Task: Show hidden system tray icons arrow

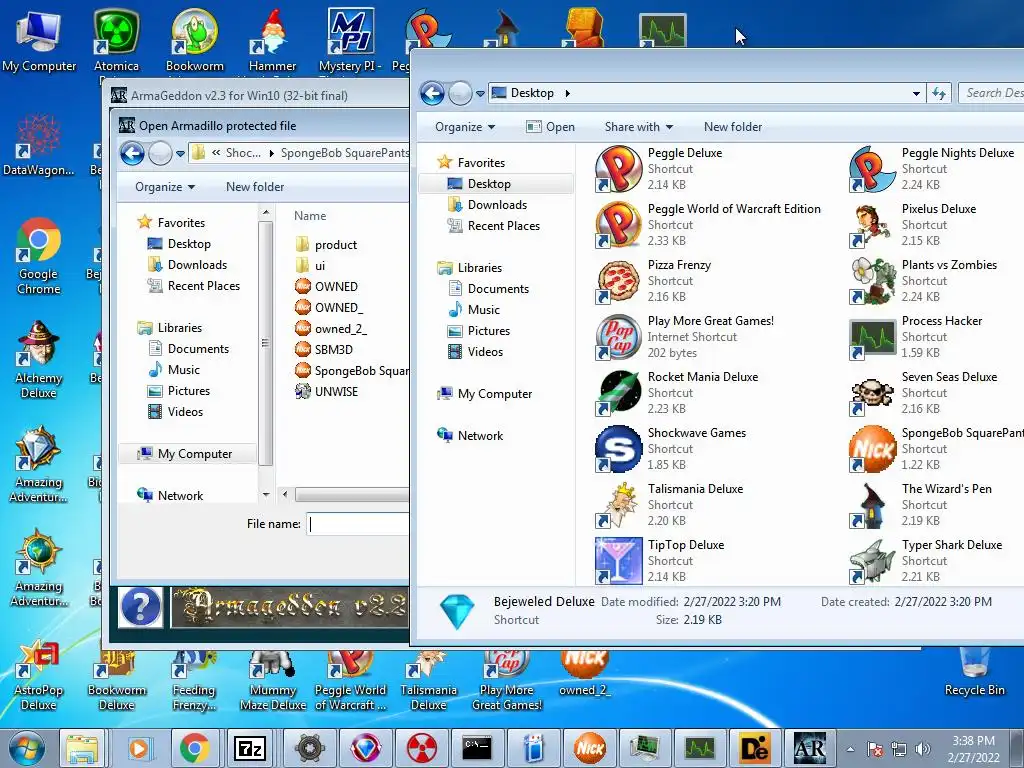Action: coord(850,749)
